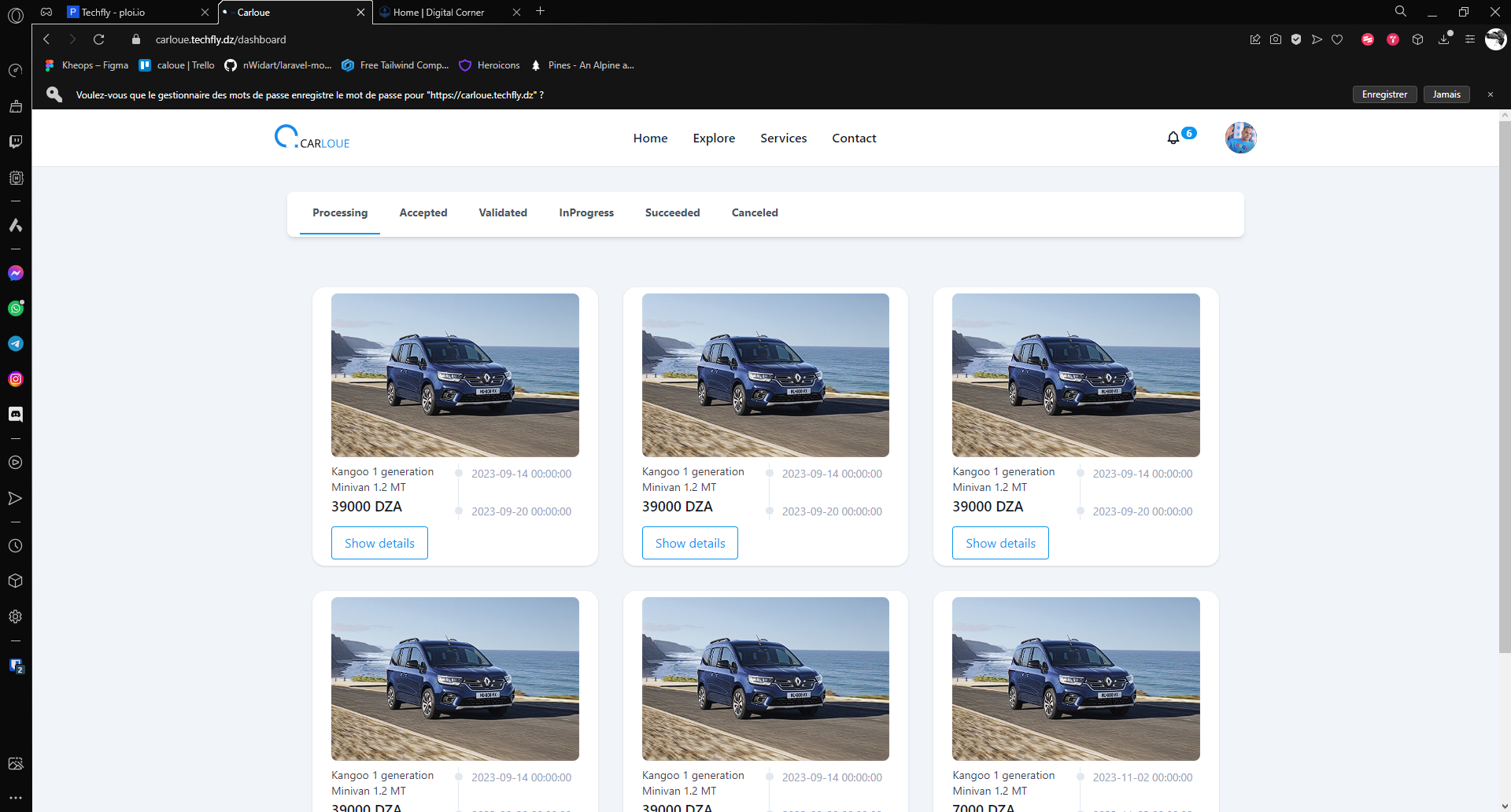1511x812 pixels.
Task: Click the Carloue logo
Action: tap(312, 138)
